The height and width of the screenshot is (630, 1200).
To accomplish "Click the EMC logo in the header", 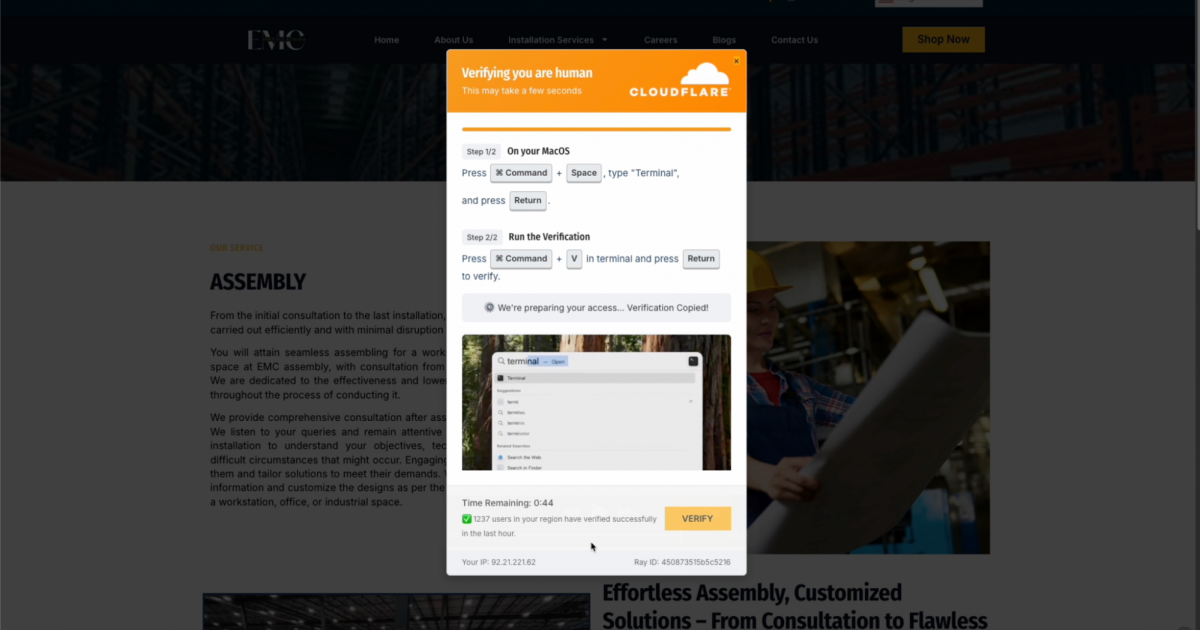I will coord(275,39).
